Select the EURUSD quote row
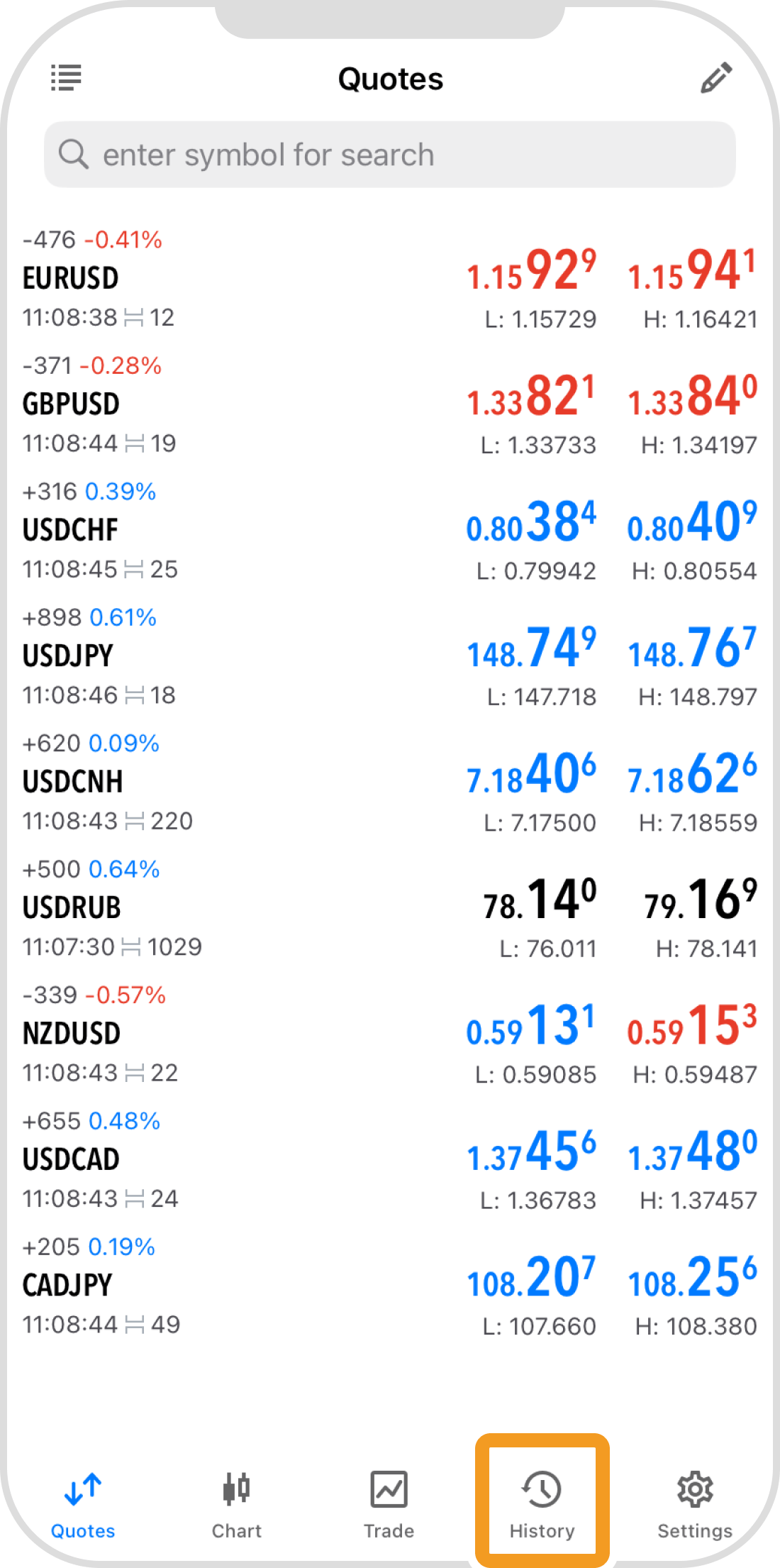Viewport: 780px width, 1568px height. pos(390,279)
